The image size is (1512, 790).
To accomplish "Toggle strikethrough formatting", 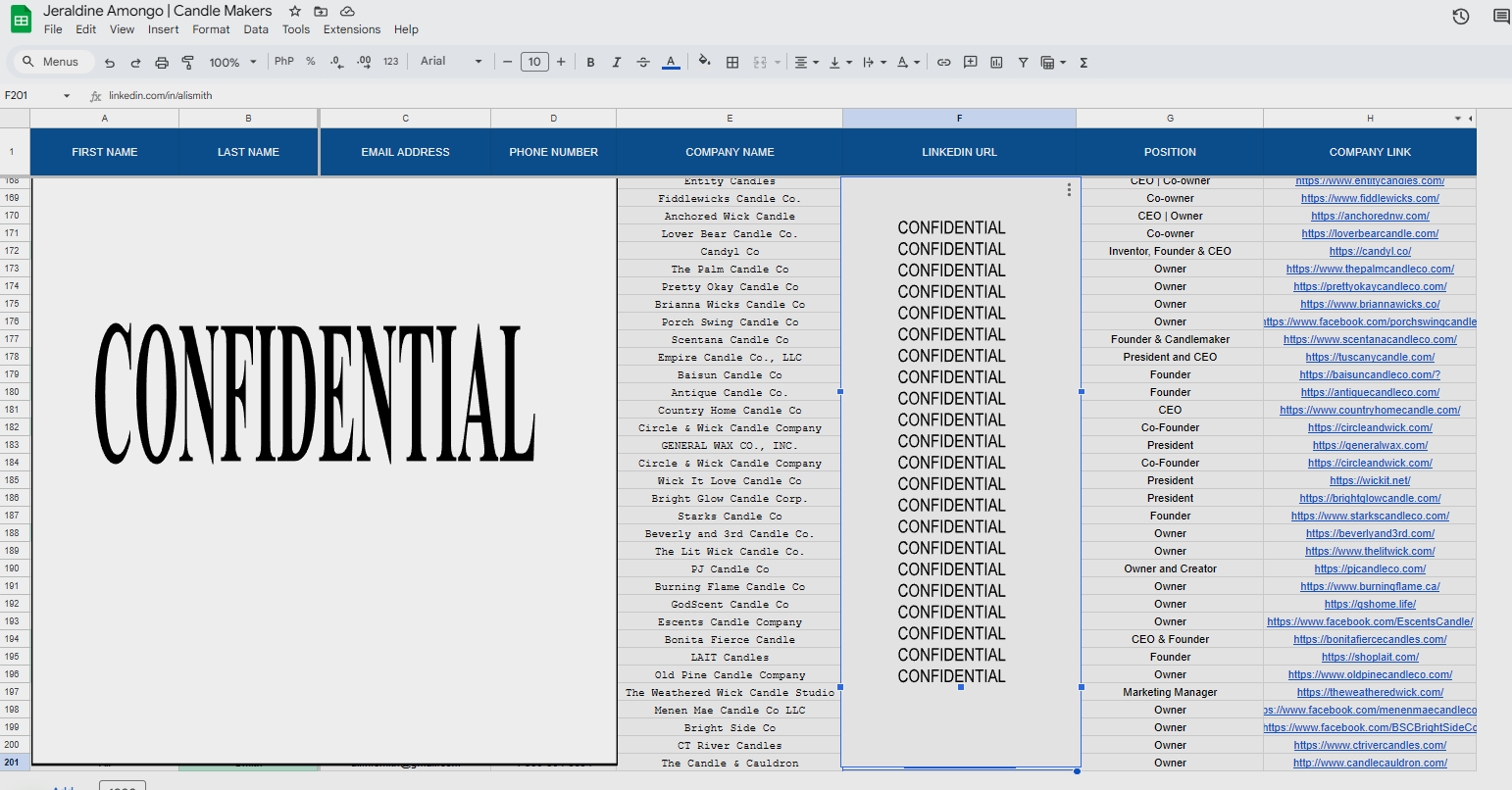I will tap(643, 62).
